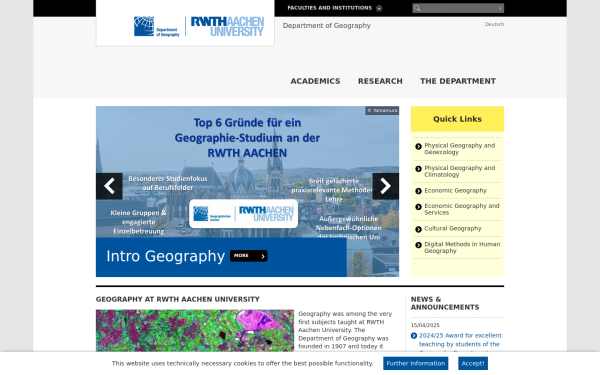Accept cookies with Accept! button
Image resolution: width=600 pixels, height=375 pixels.
(x=473, y=363)
